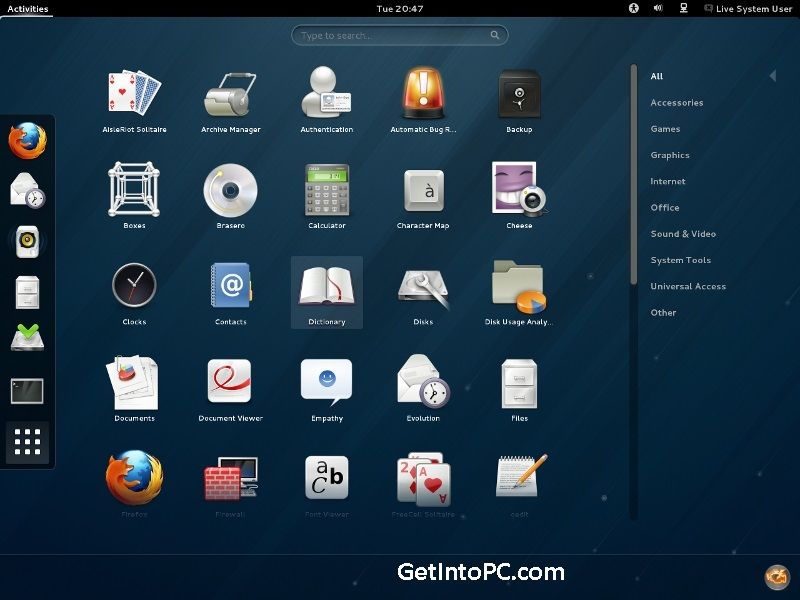Click the clock showing Tue 20:47
The width and height of the screenshot is (800, 600).
click(400, 8)
